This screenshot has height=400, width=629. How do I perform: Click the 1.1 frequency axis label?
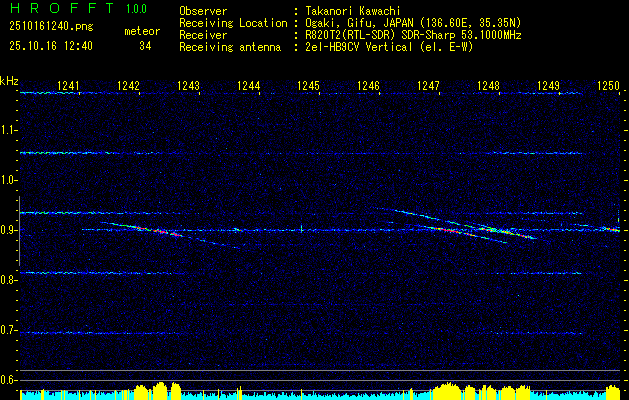(8, 130)
